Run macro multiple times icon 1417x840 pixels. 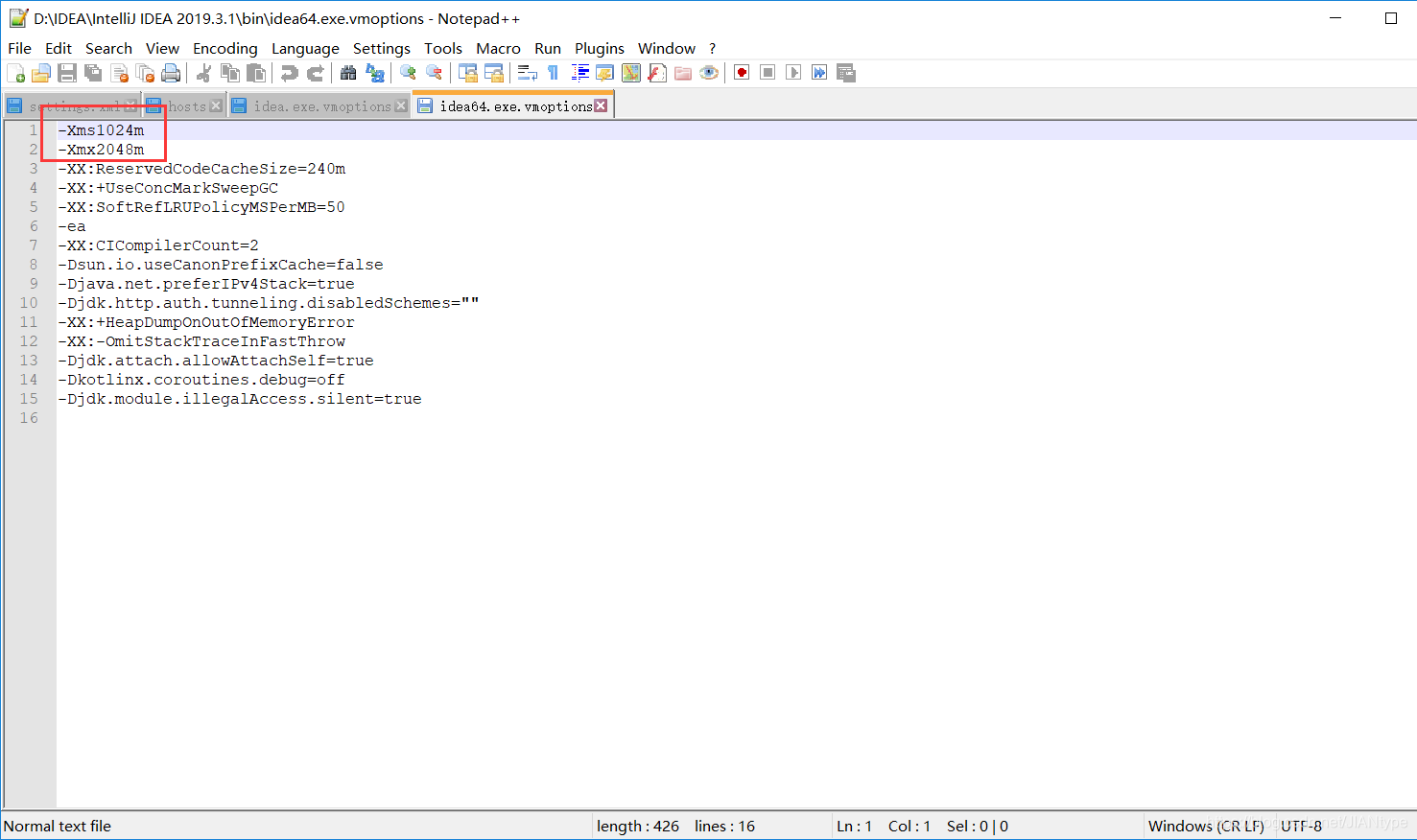click(x=819, y=73)
